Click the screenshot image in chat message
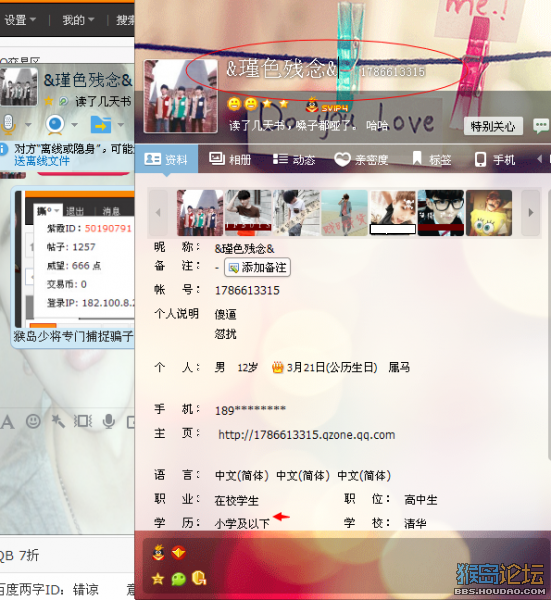551x600 pixels. click(74, 259)
